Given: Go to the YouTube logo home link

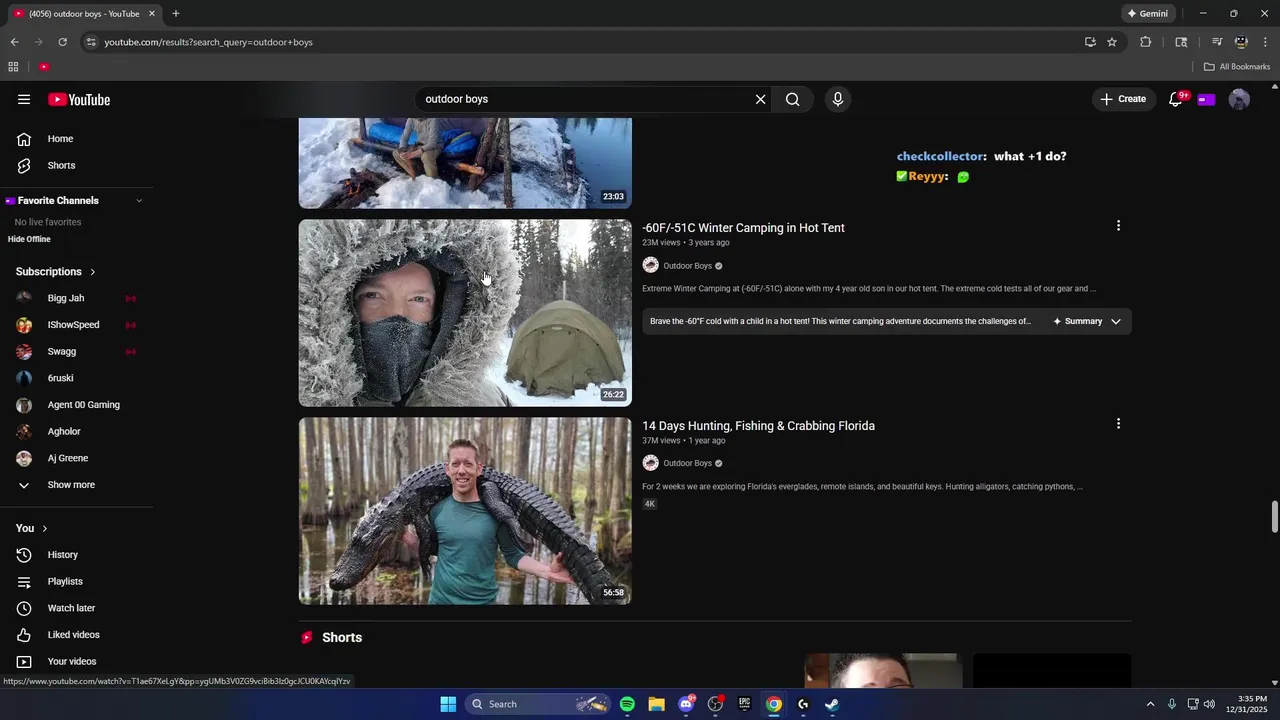Looking at the screenshot, I should pos(79,99).
